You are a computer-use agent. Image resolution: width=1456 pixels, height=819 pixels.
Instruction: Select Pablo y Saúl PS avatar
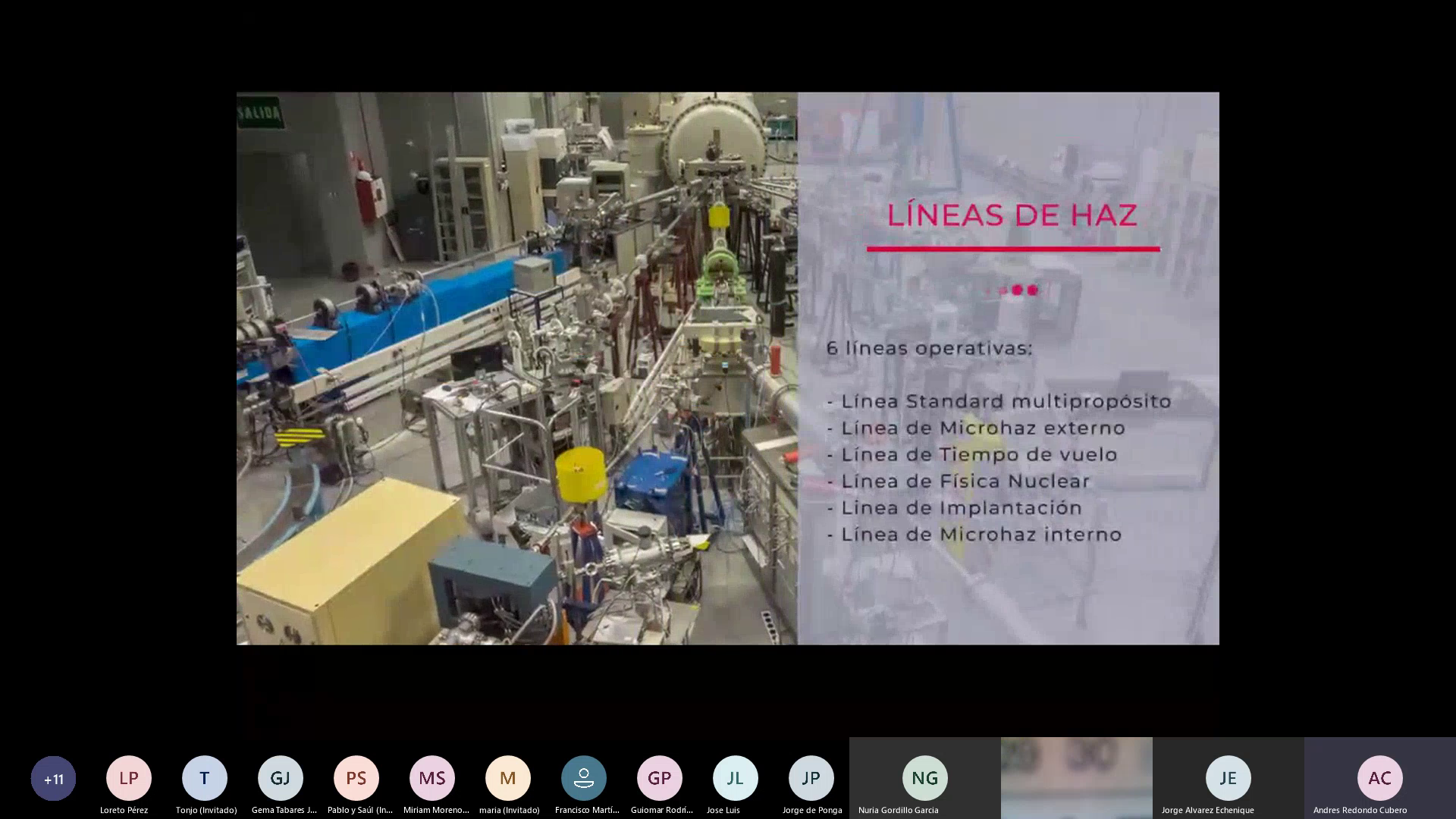click(x=356, y=778)
